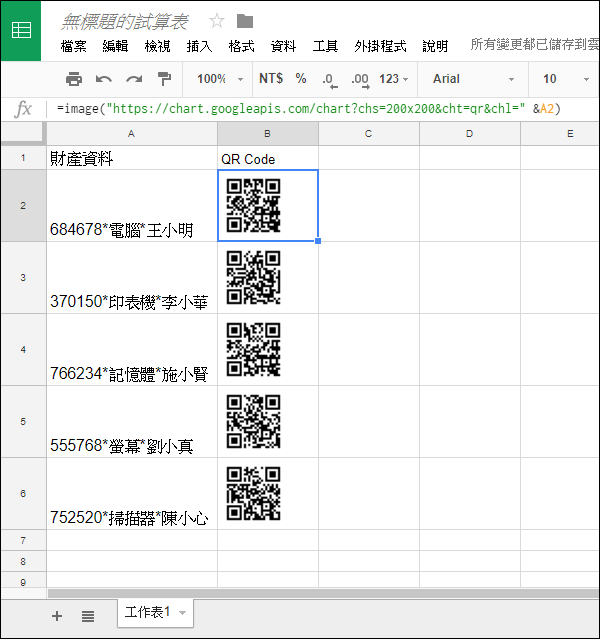Viewport: 600px width, 639px height.
Task: Click the QR code image in row 2
Action: tap(254, 205)
